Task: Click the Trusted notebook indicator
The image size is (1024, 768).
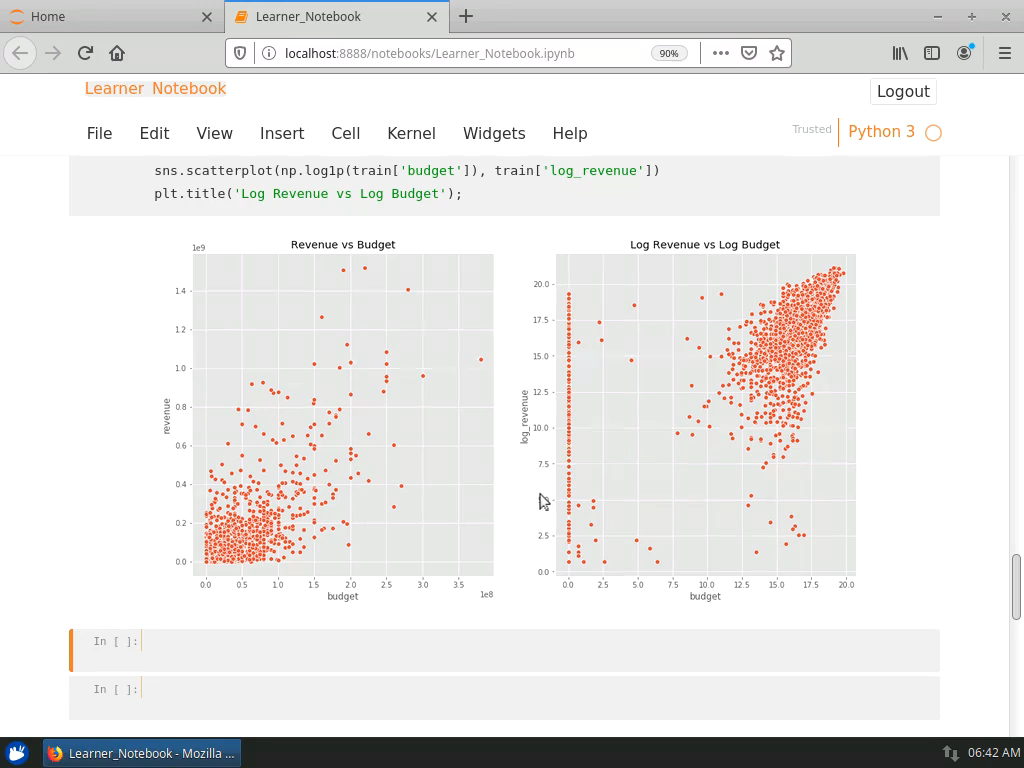Action: click(812, 129)
